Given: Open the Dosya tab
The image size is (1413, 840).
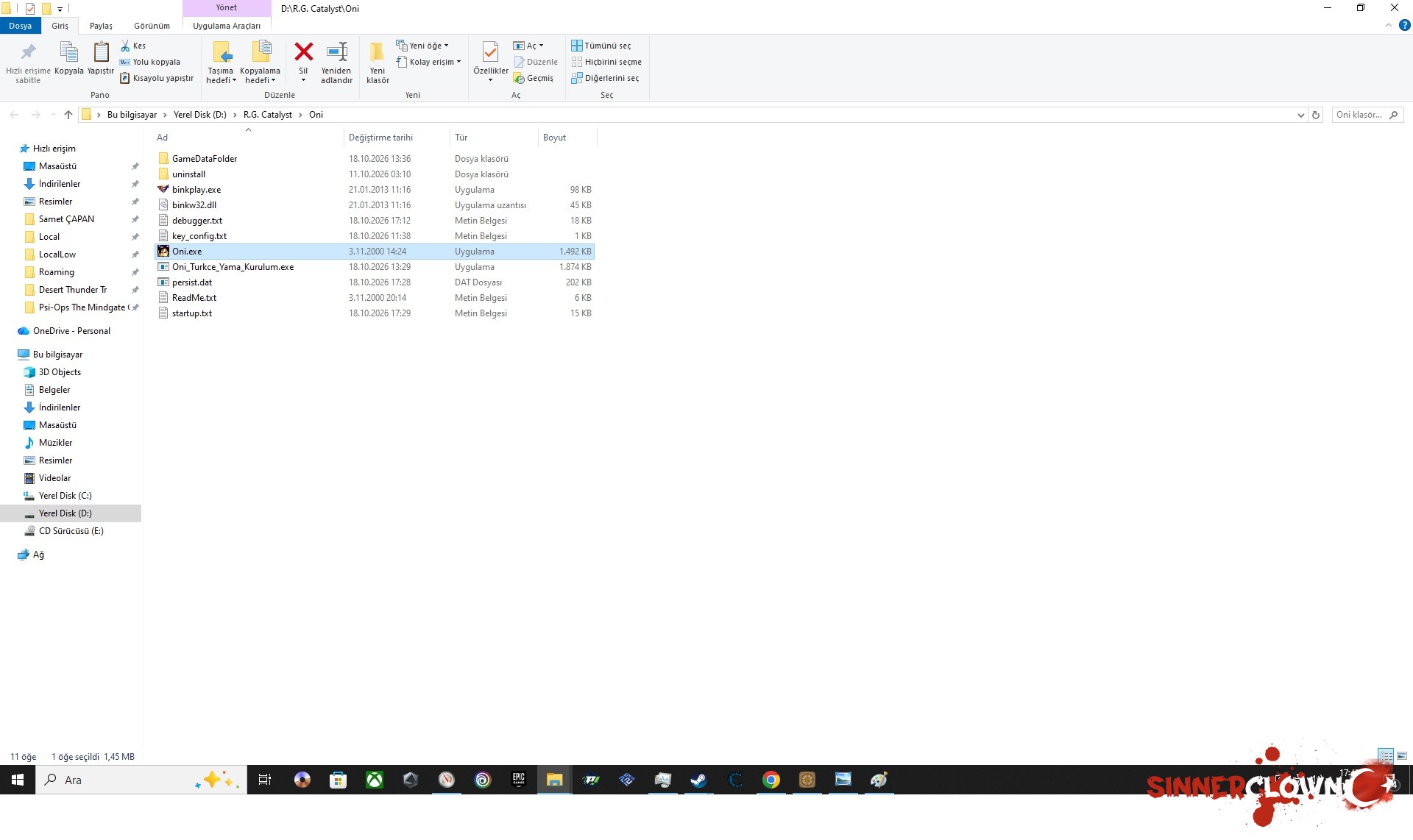Looking at the screenshot, I should [21, 26].
